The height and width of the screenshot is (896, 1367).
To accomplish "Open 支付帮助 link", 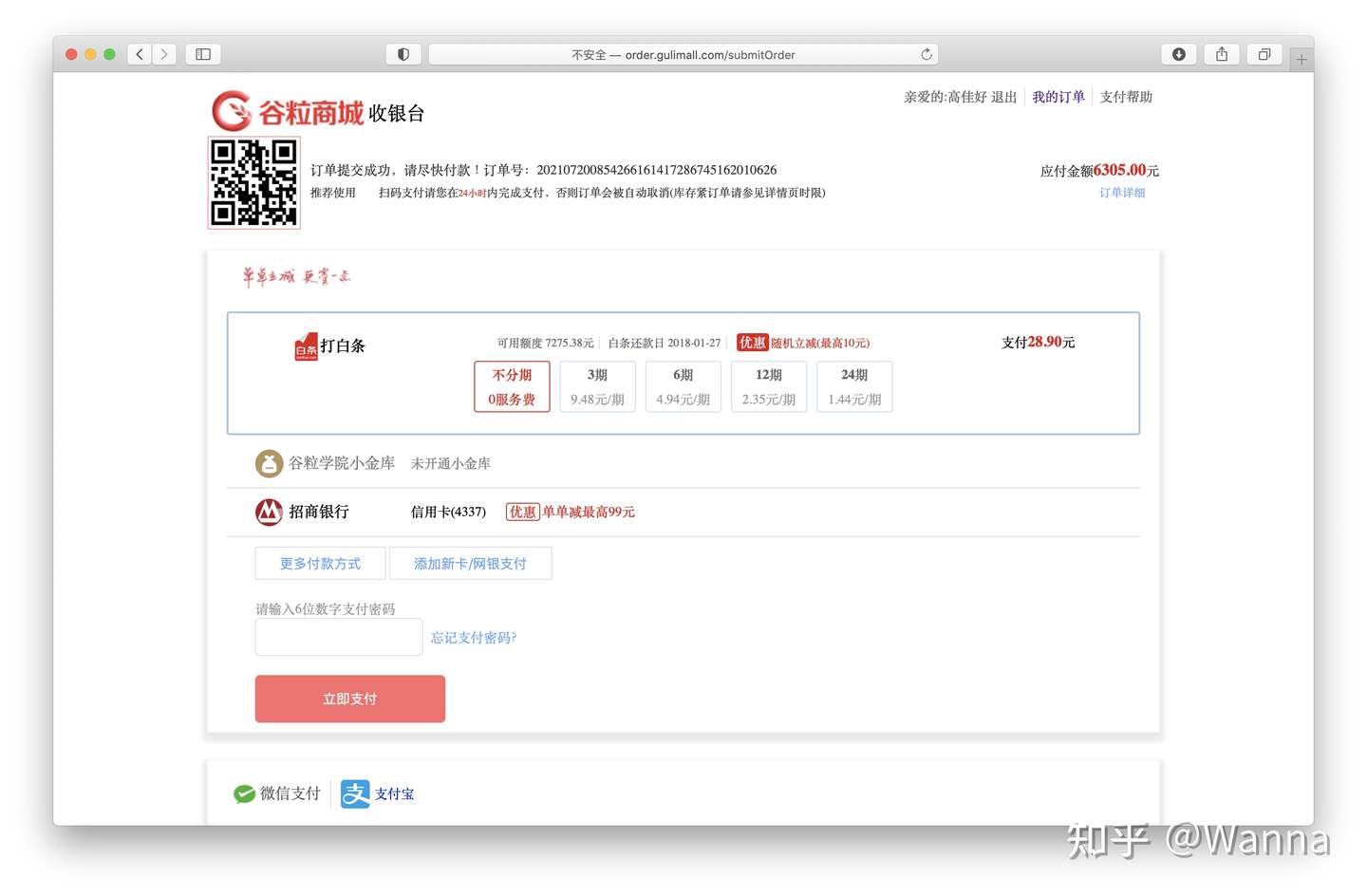I will (1126, 97).
